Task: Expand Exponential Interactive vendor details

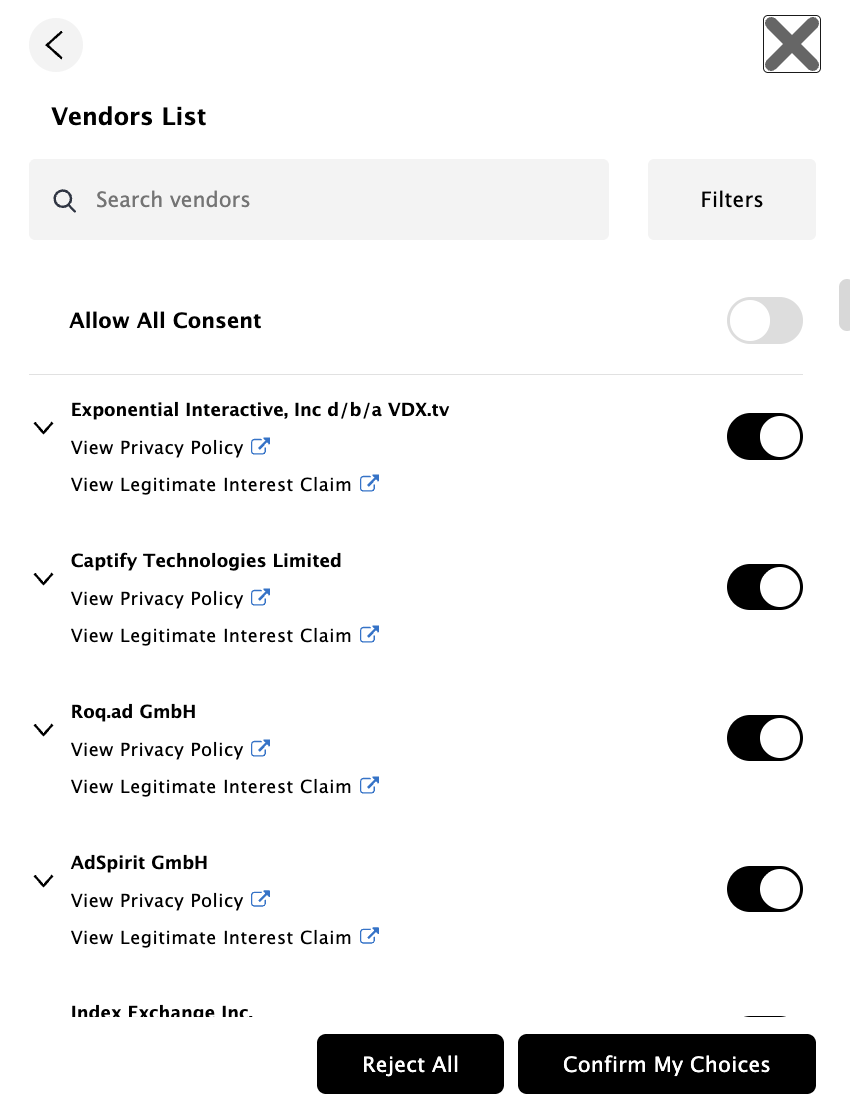Action: [x=43, y=428]
